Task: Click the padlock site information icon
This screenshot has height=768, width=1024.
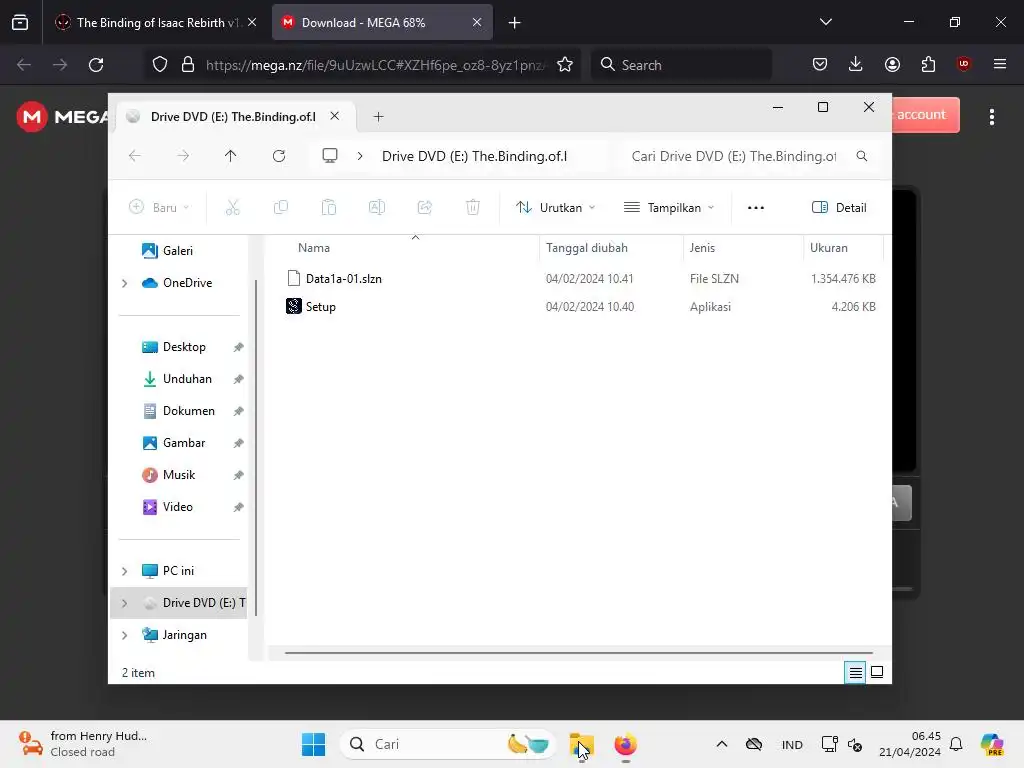Action: click(188, 65)
